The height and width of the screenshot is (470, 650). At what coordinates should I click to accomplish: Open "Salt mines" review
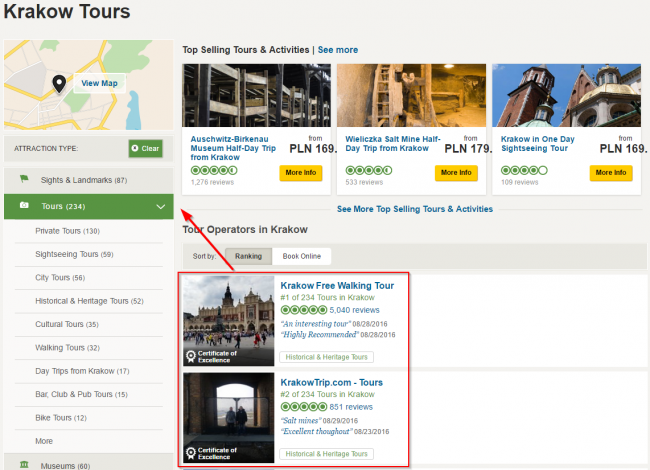point(301,420)
